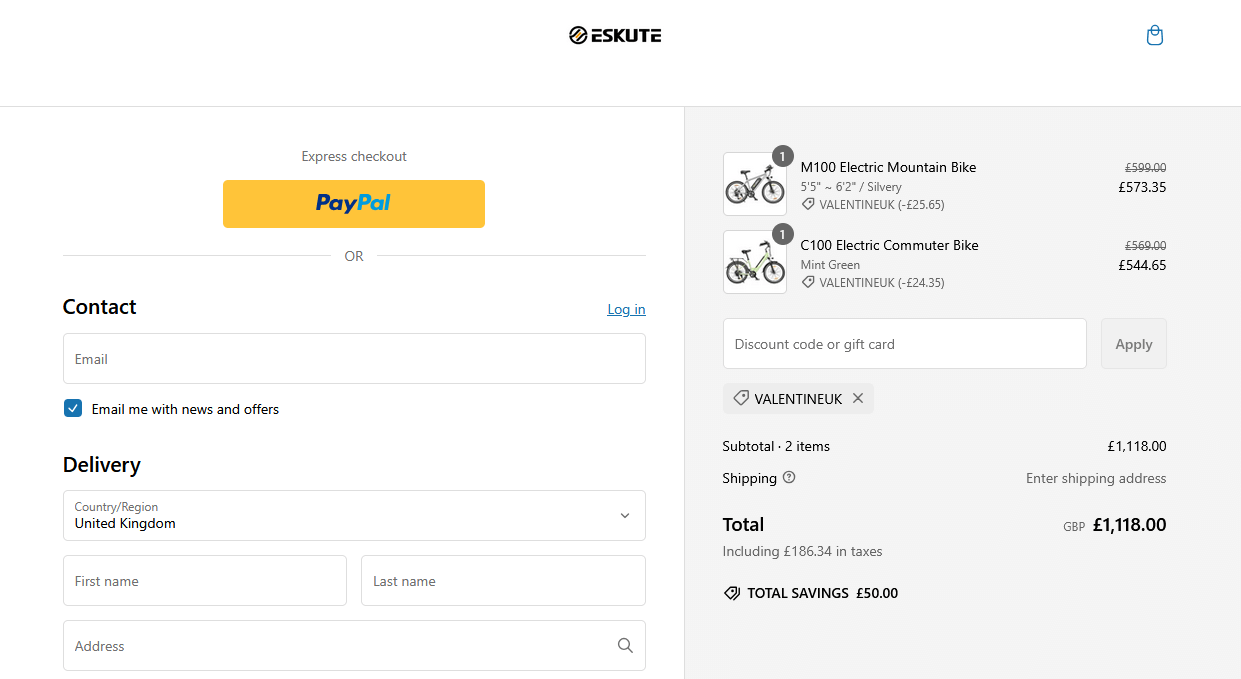The height and width of the screenshot is (679, 1241).
Task: Click the GBP £1,118.00 total amount
Action: coord(1114,525)
